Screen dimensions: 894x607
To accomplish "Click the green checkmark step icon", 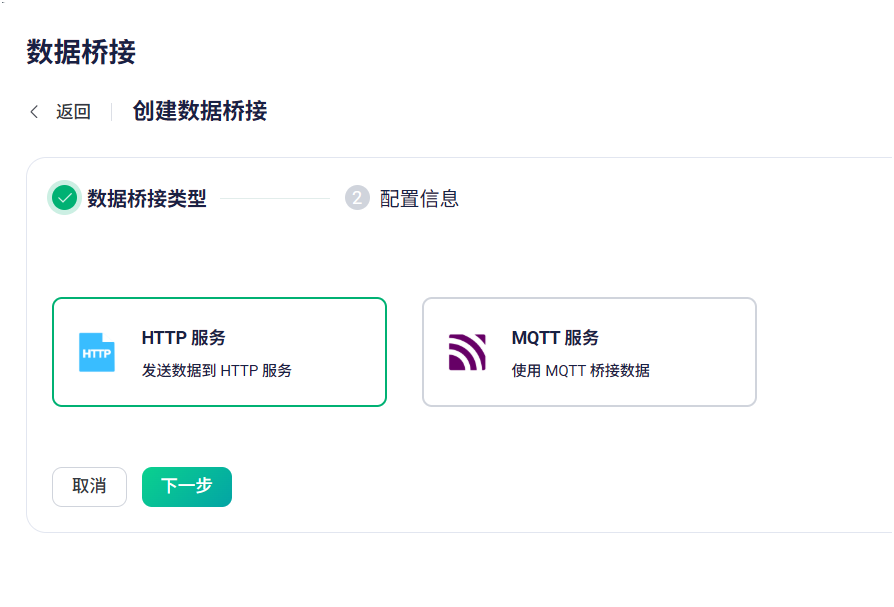I will tap(64, 198).
